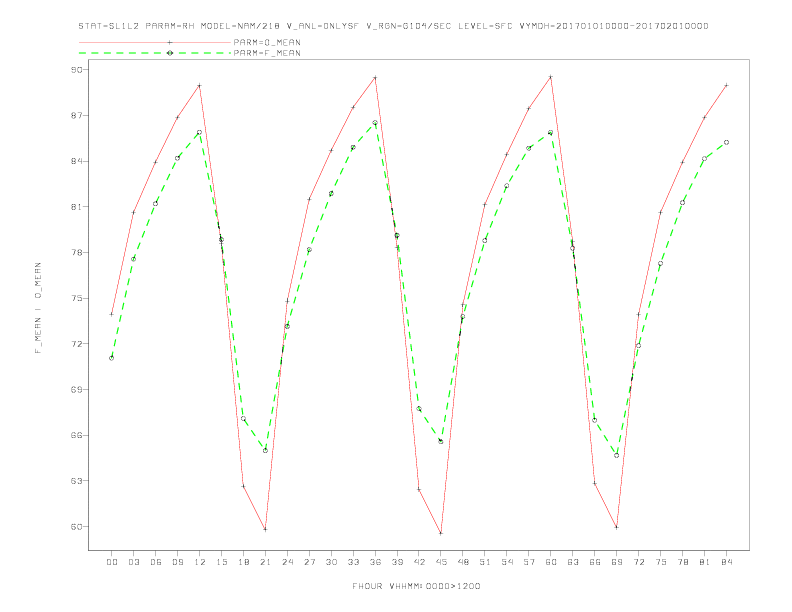Click the red O_MEAN minimum point at hour 45

[441, 533]
